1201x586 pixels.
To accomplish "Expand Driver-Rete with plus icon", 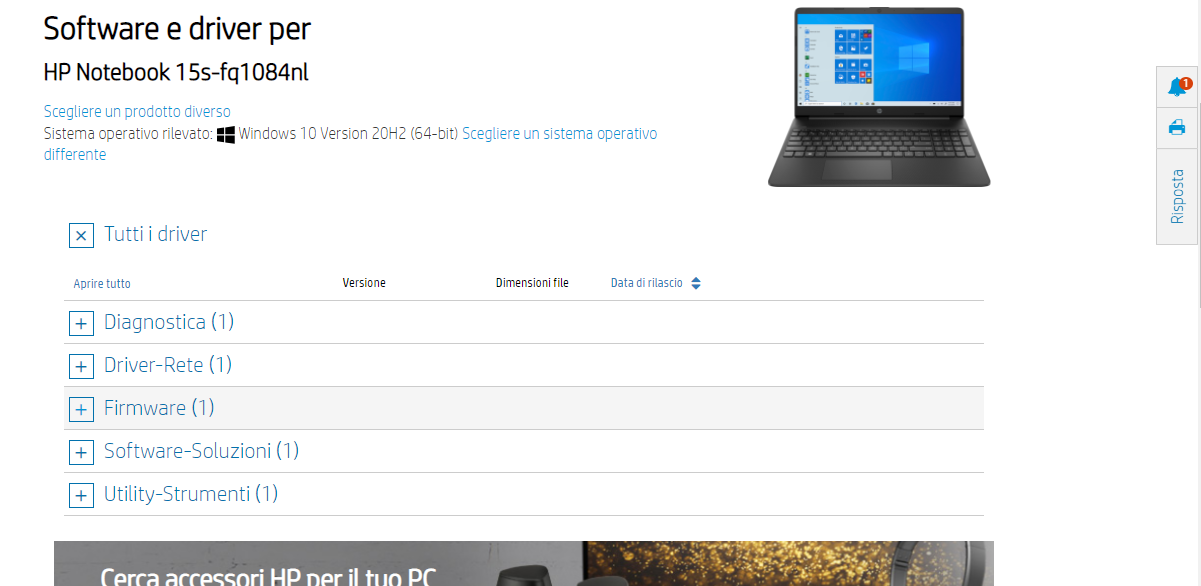I will [x=81, y=367].
